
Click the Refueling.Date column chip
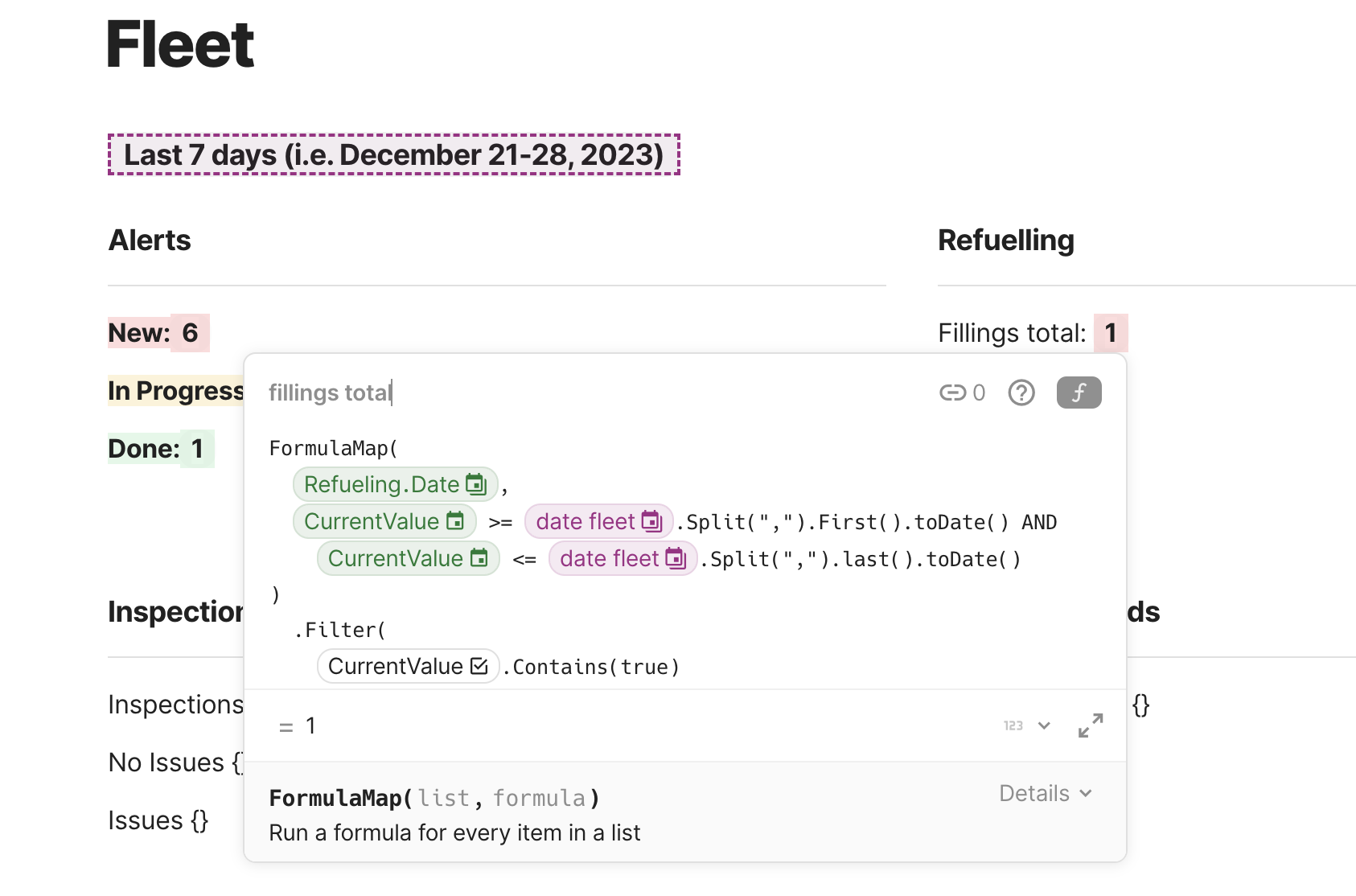click(395, 484)
